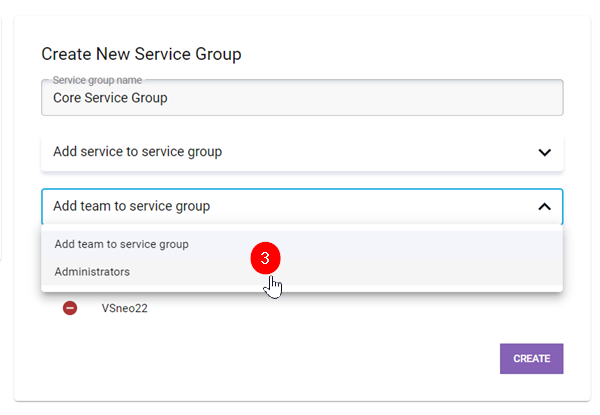Remove VSneo22 using the red minus icon
Viewport: 600px width, 415px height.
(x=70, y=309)
